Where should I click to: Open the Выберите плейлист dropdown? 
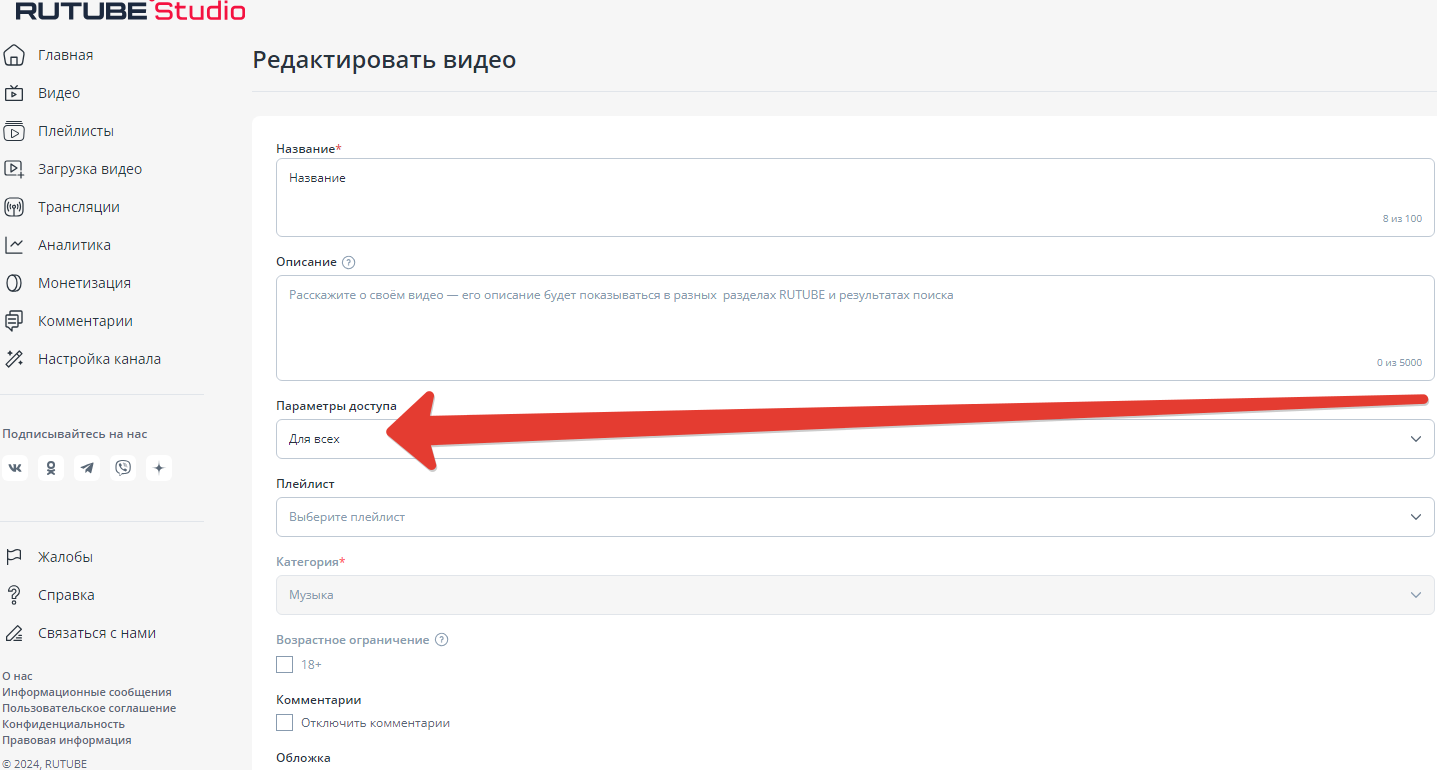point(854,517)
